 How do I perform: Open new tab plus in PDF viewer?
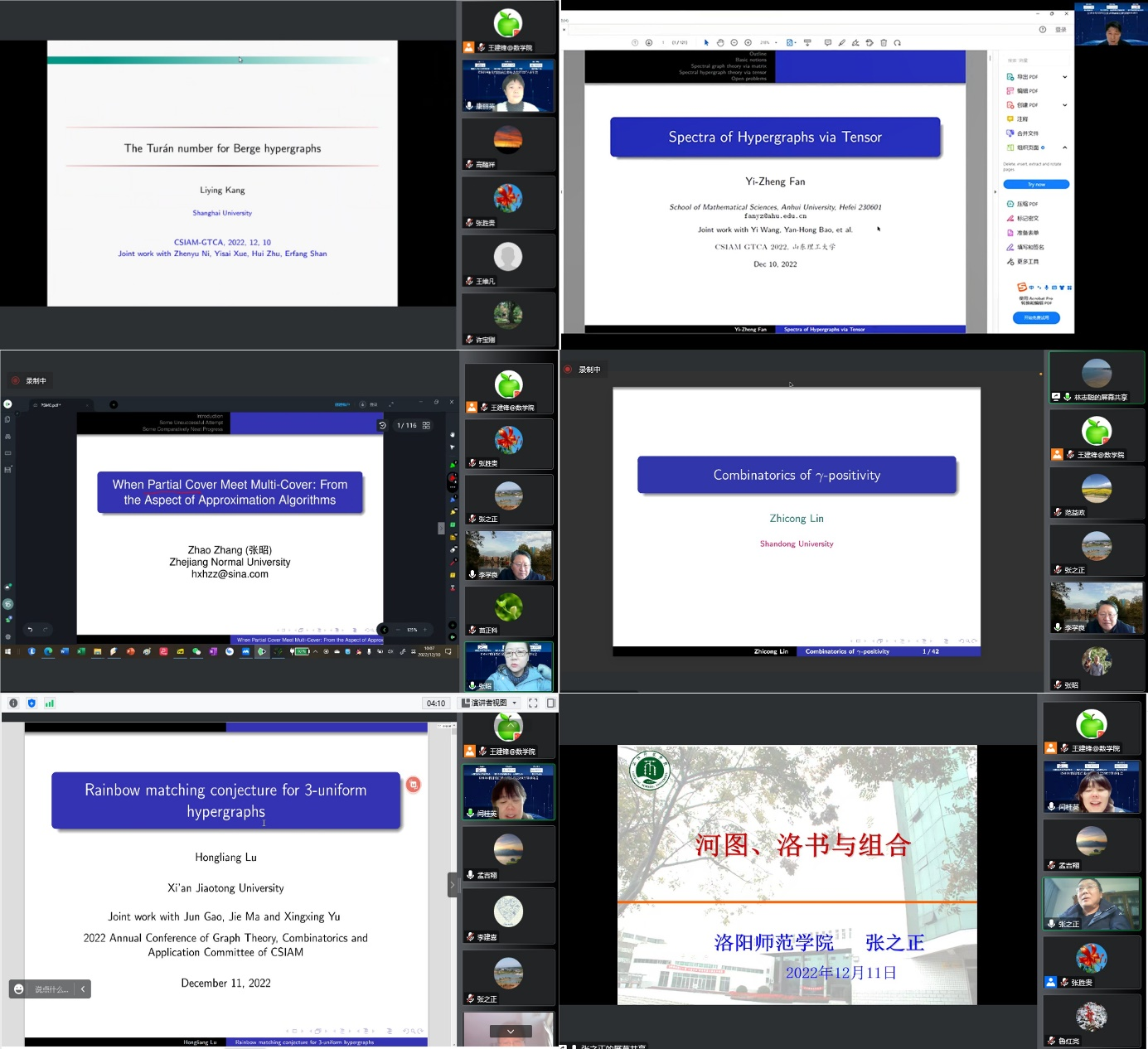pos(114,404)
